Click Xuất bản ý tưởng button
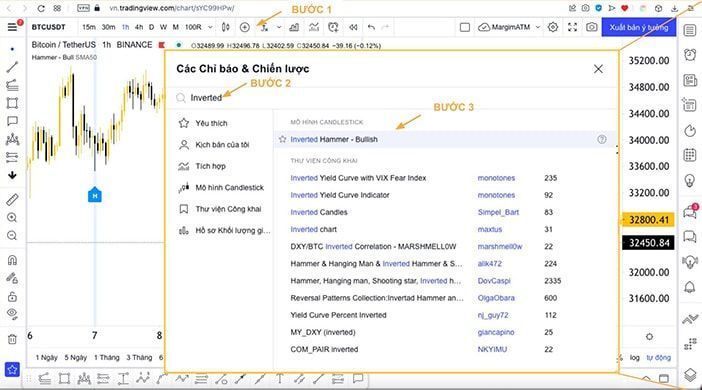Screen dimensions: 702x390 click(x=638, y=27)
